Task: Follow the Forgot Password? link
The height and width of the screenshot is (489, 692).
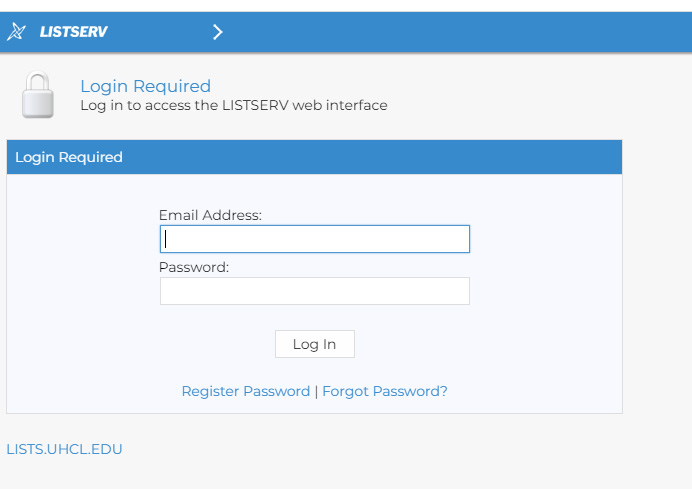Action: click(x=385, y=391)
